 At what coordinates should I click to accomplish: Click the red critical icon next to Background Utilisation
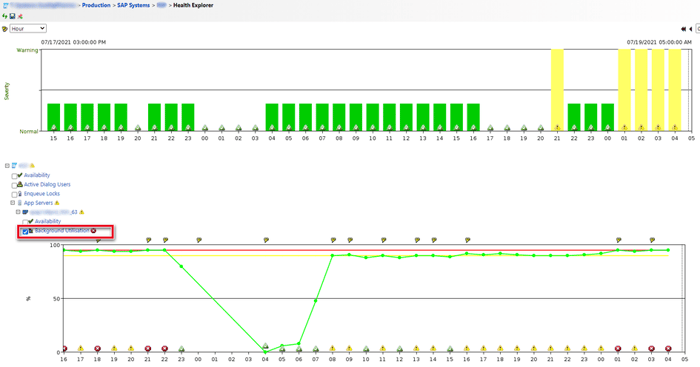click(93, 231)
